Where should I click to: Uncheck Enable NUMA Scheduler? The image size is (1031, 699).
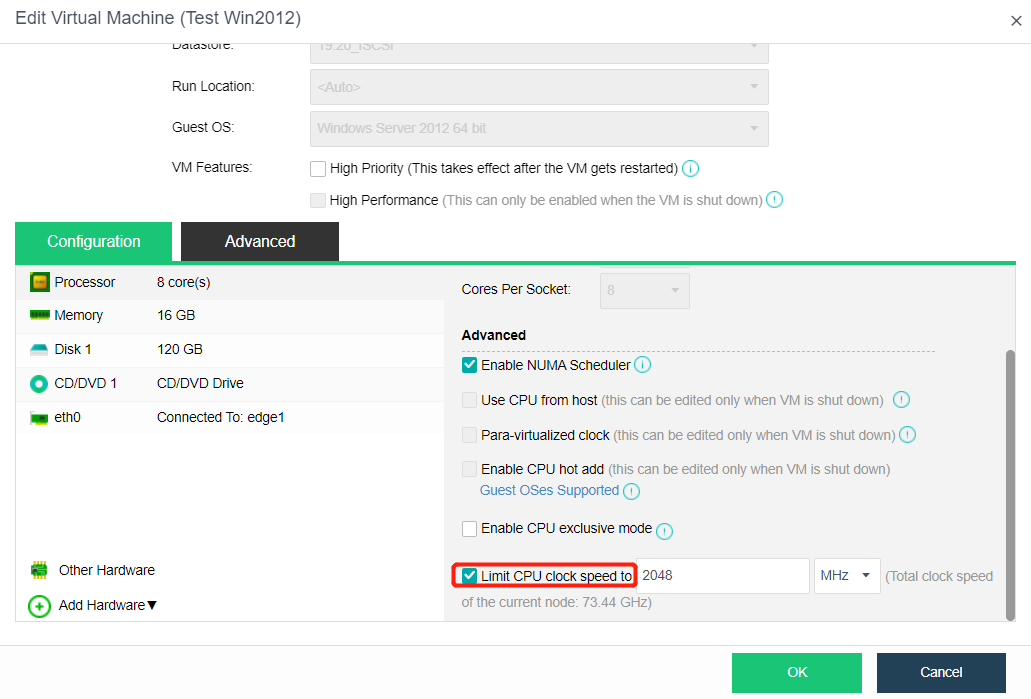[469, 365]
